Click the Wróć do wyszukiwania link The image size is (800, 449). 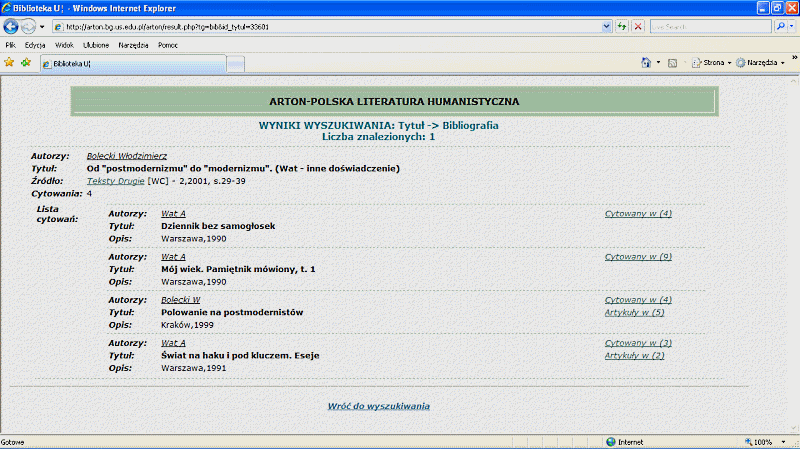tap(379, 406)
